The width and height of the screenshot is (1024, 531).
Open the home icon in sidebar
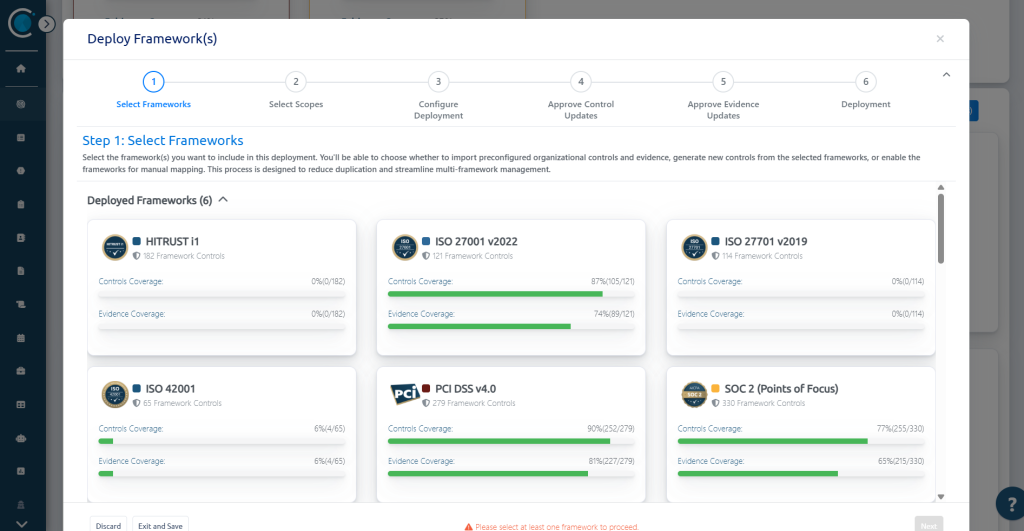click(x=21, y=69)
